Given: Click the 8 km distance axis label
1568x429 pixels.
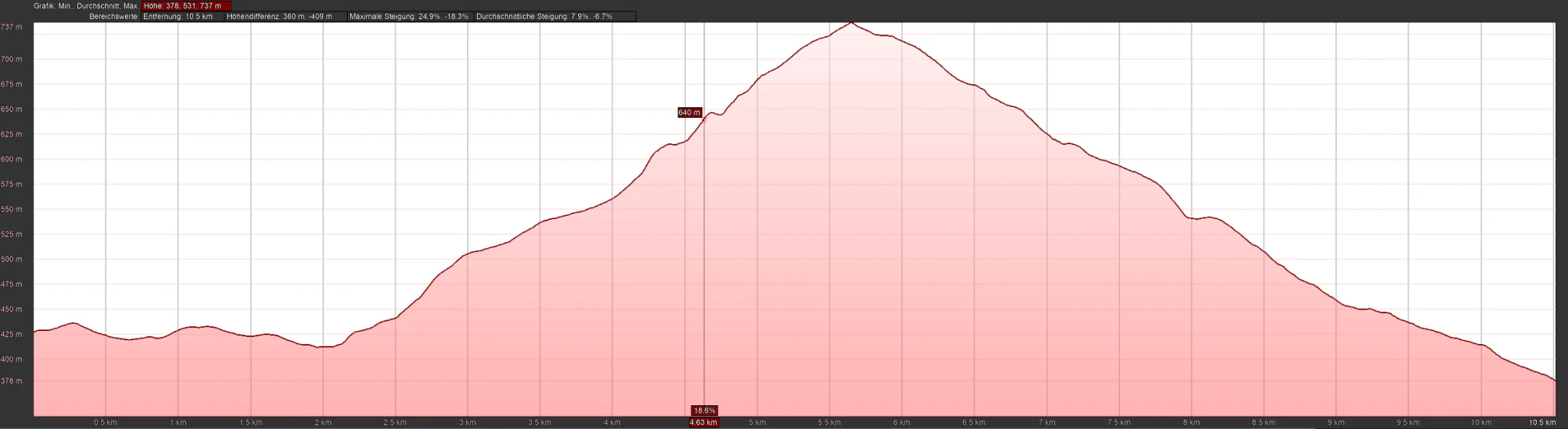Looking at the screenshot, I should tap(1191, 422).
